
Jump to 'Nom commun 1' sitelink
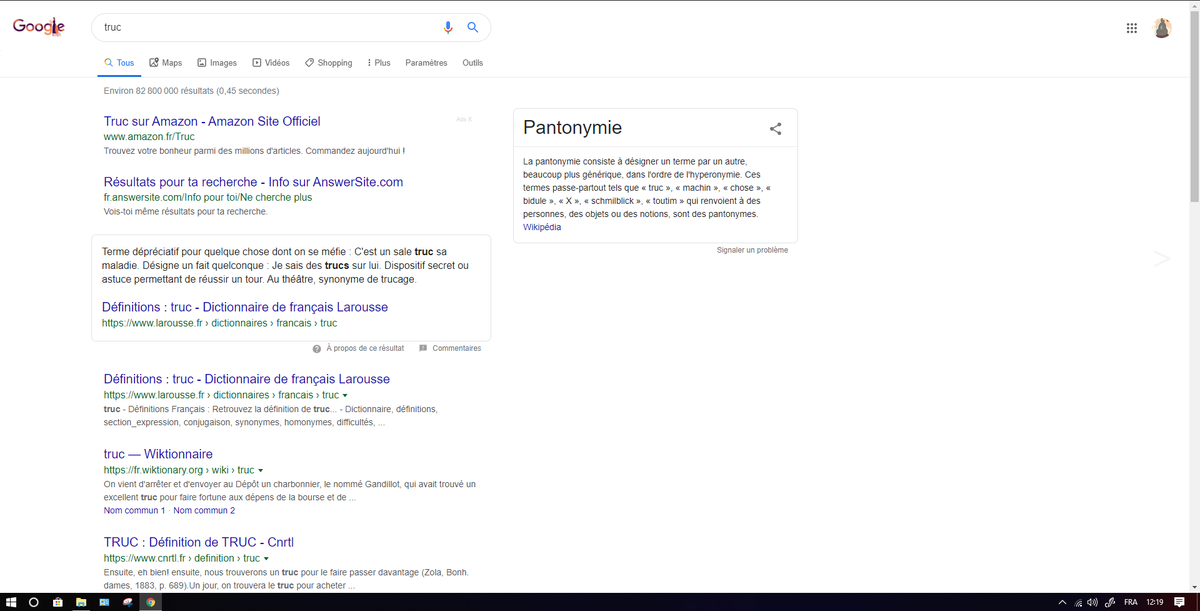134,511
